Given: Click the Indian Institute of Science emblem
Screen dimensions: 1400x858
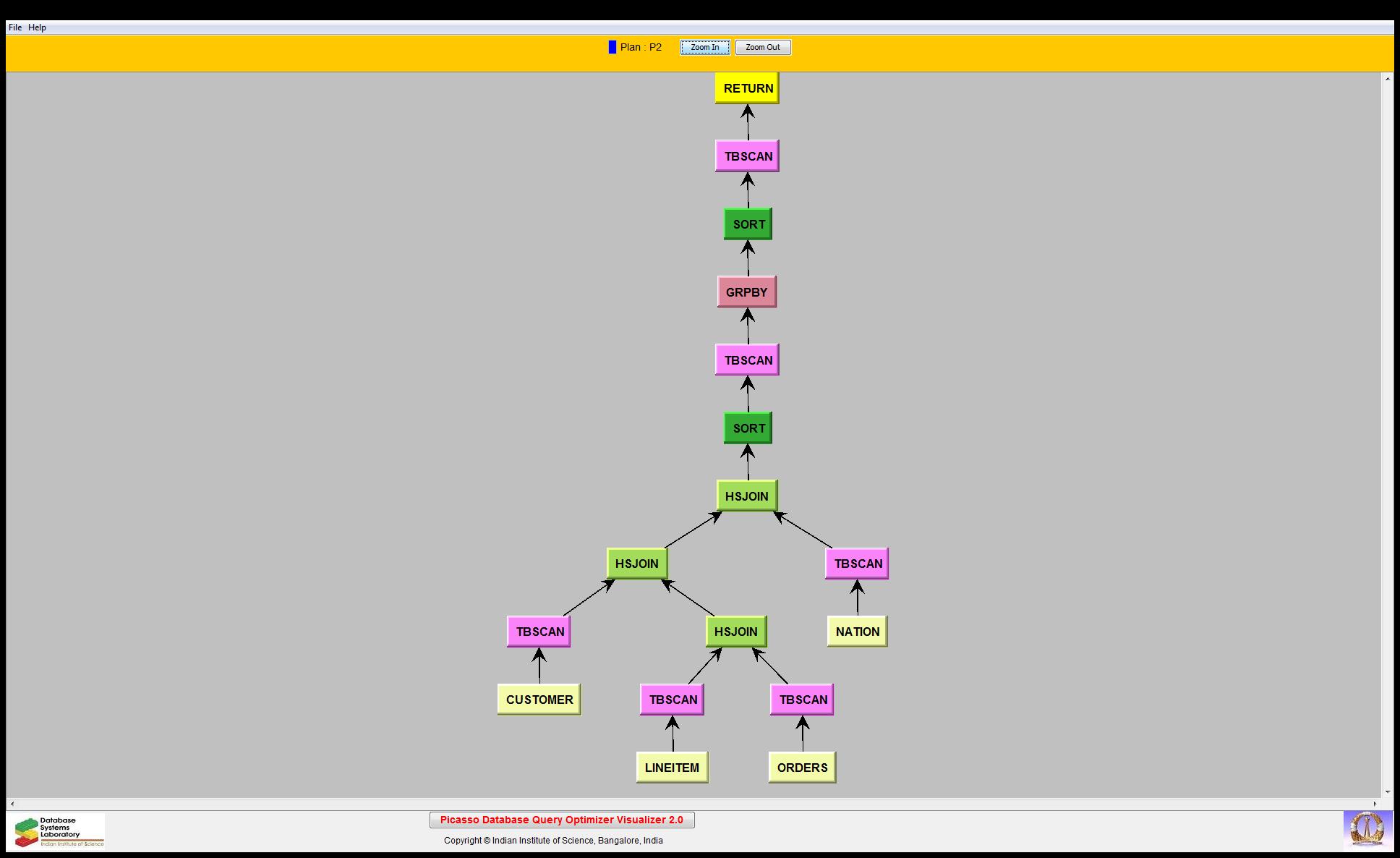Looking at the screenshot, I should pos(1366,829).
